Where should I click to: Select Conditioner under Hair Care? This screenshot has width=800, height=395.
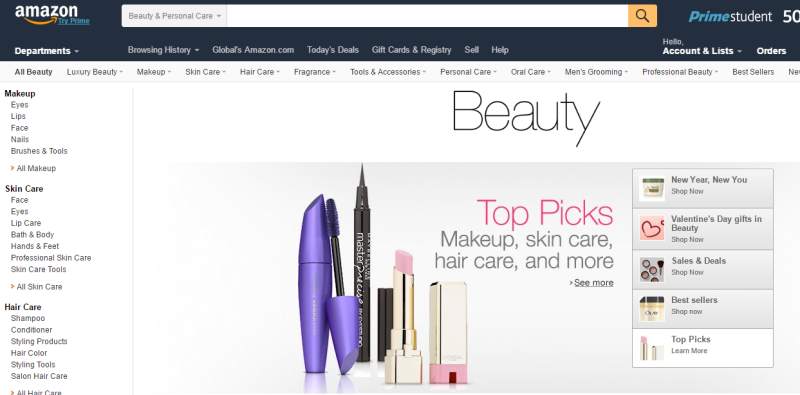[31, 330]
